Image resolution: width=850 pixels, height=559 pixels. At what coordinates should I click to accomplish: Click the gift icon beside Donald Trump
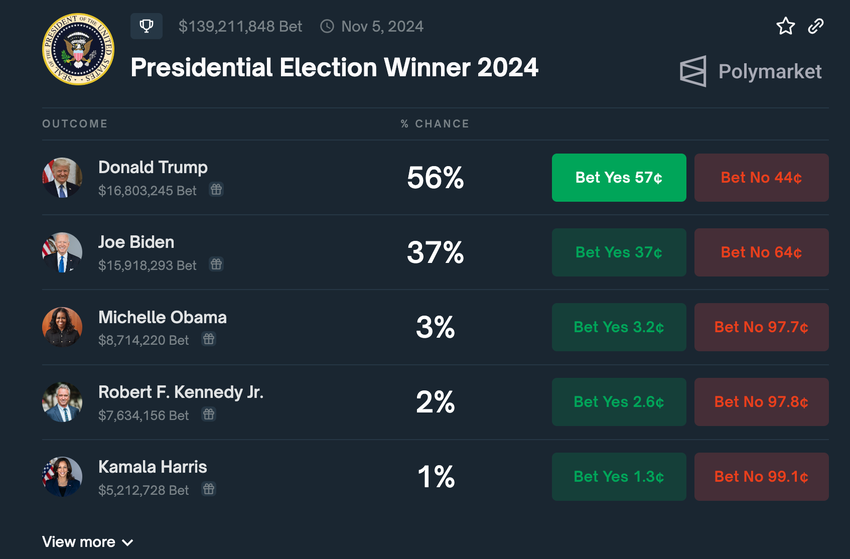click(x=216, y=190)
